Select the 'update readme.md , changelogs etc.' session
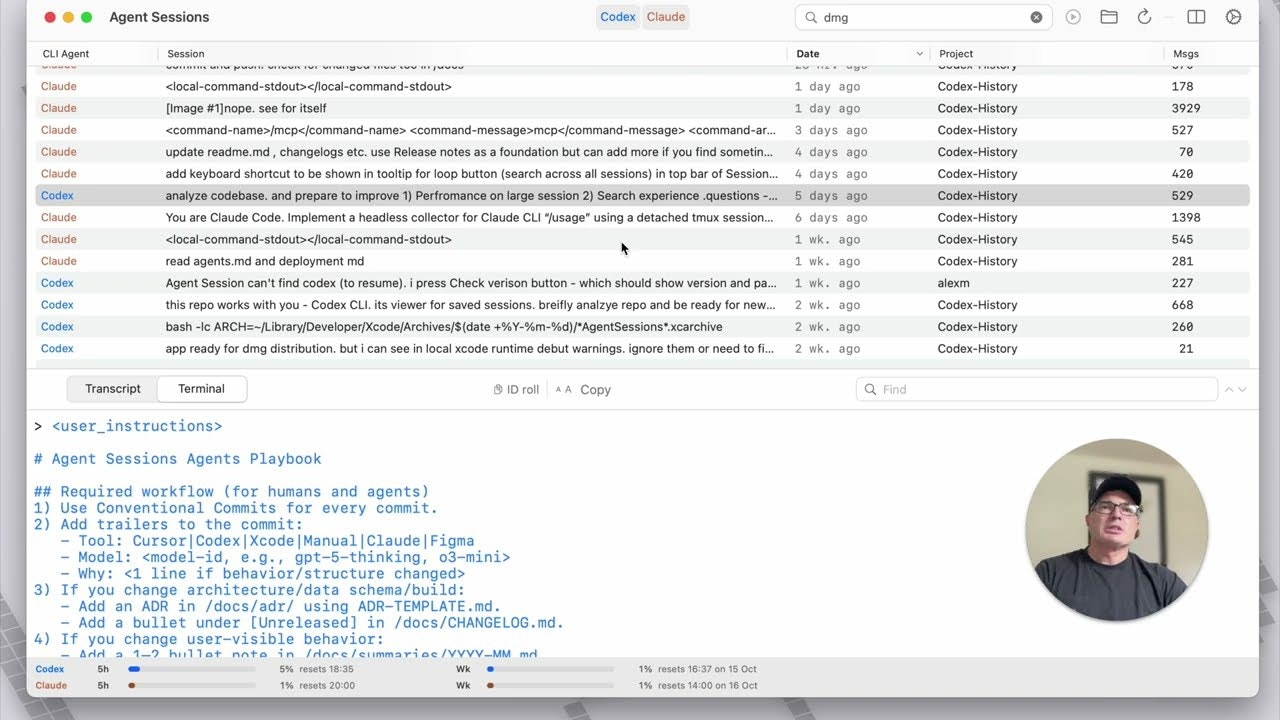The image size is (1280, 720). point(642,152)
